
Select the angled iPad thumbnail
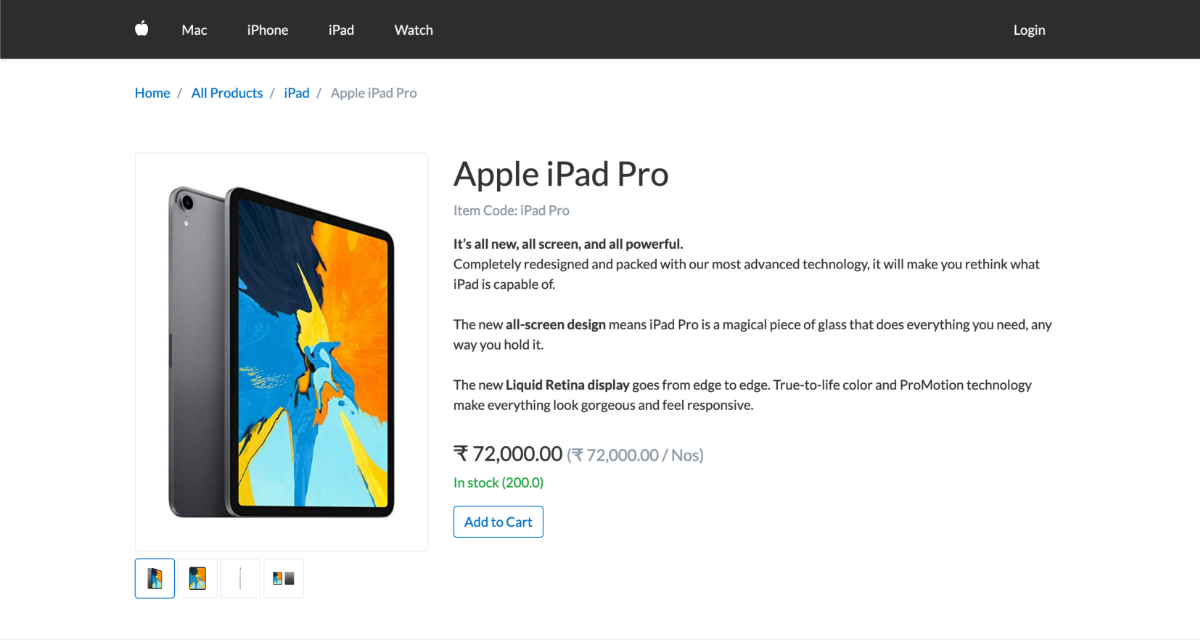(x=155, y=578)
